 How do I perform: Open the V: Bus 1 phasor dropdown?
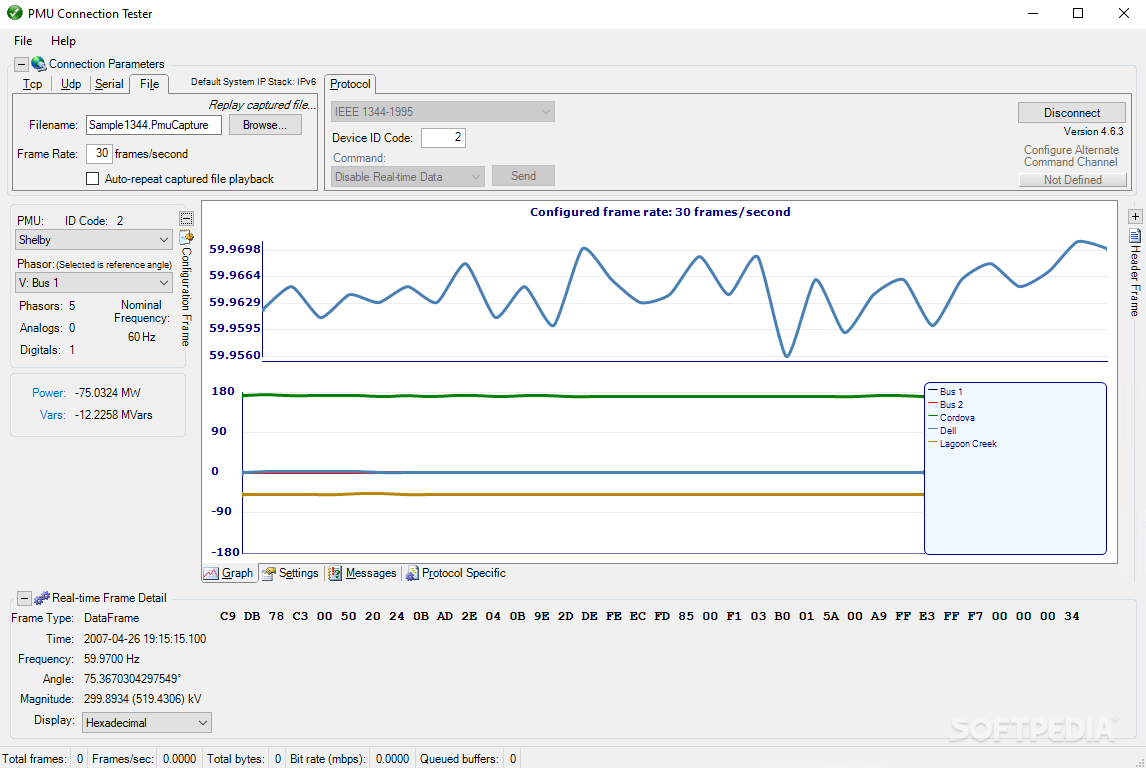(94, 283)
